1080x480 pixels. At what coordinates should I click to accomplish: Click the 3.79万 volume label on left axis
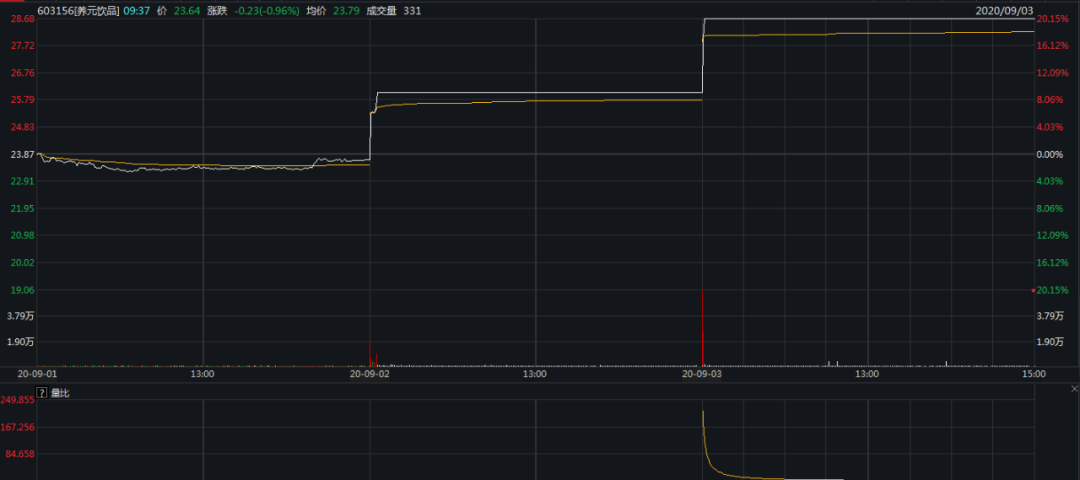click(20, 316)
